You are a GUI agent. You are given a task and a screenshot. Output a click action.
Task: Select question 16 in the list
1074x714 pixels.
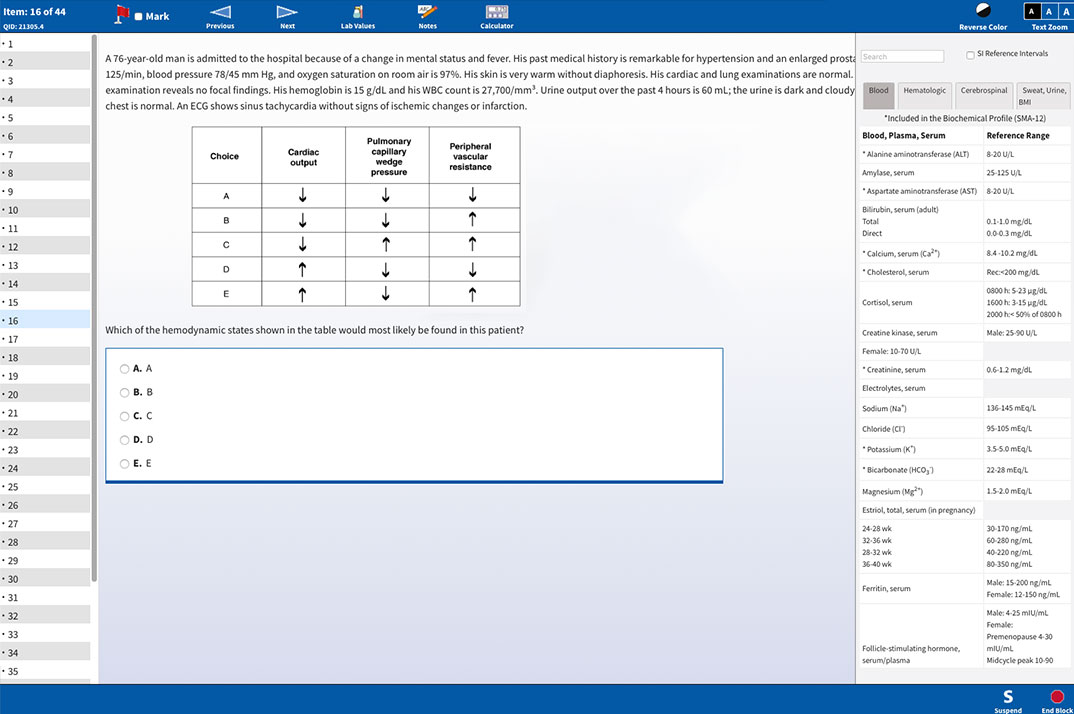45,321
